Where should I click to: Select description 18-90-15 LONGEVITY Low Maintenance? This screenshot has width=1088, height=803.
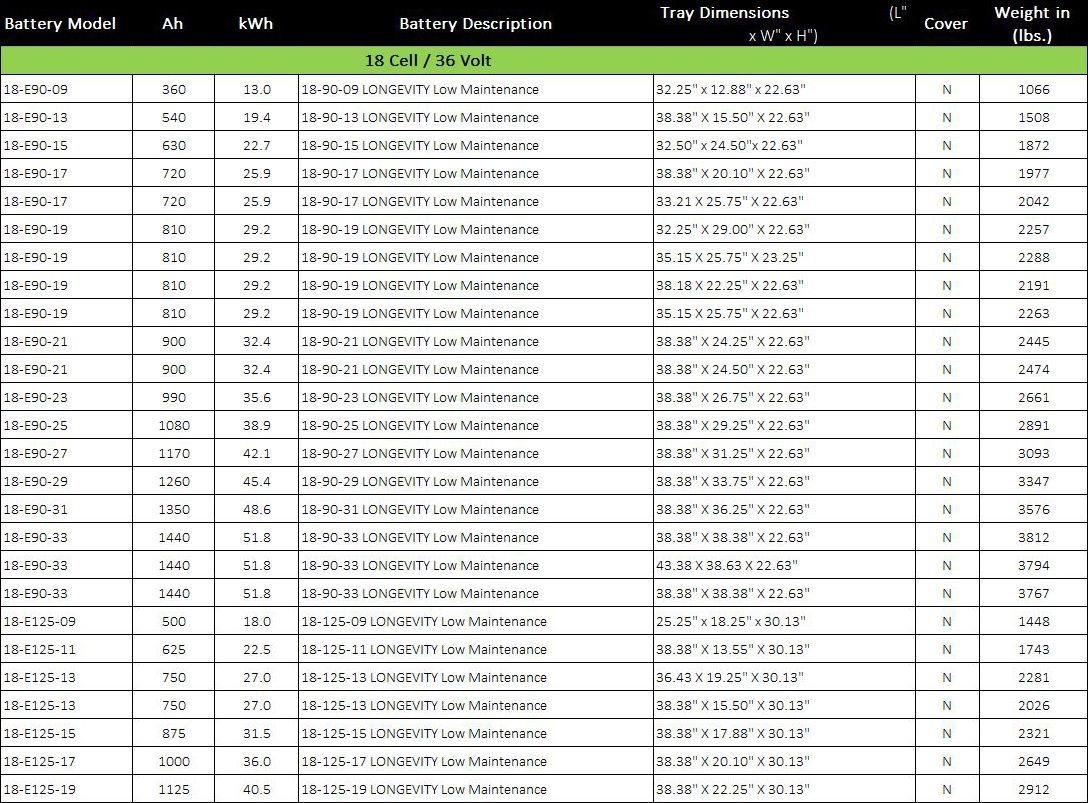click(420, 146)
